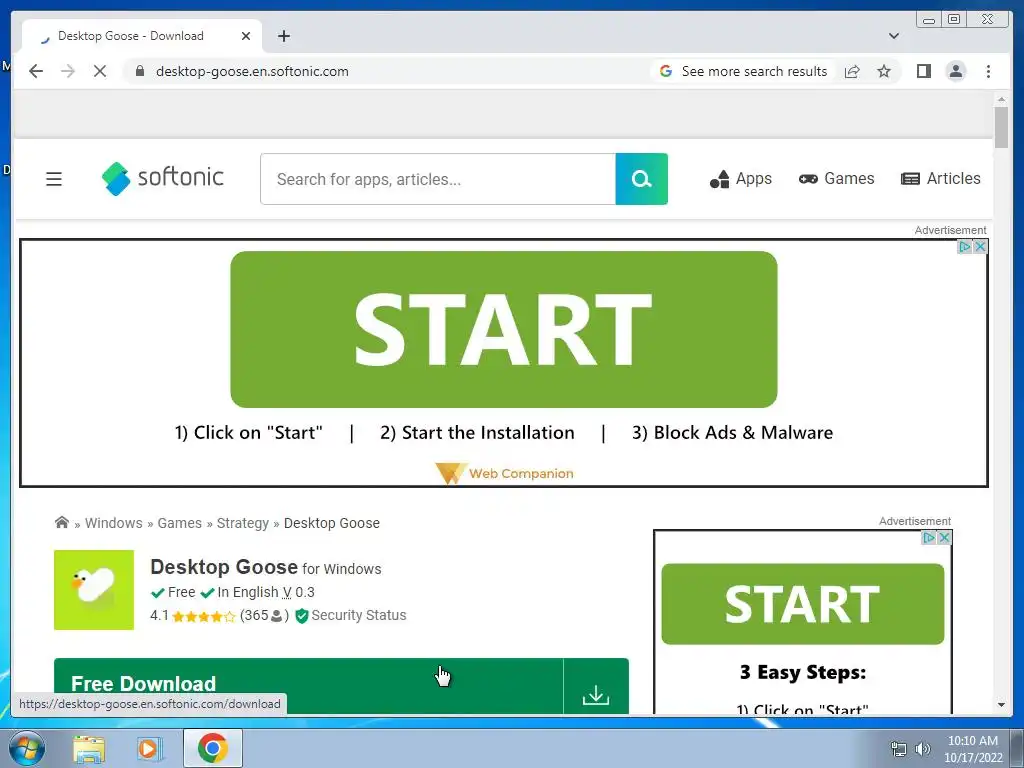
Task: Click the star rating row
Action: pos(203,616)
